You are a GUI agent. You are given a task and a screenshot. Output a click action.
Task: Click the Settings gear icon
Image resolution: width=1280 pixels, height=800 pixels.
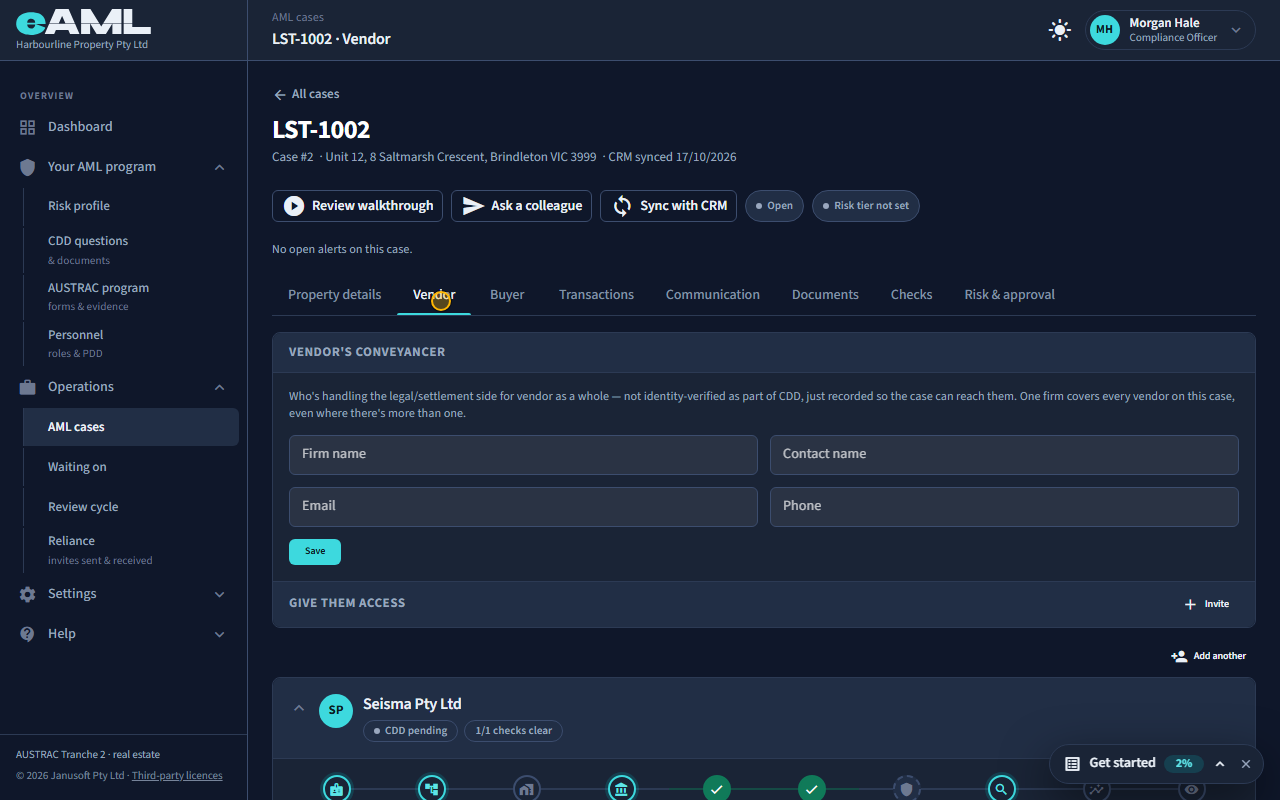pyautogui.click(x=28, y=594)
